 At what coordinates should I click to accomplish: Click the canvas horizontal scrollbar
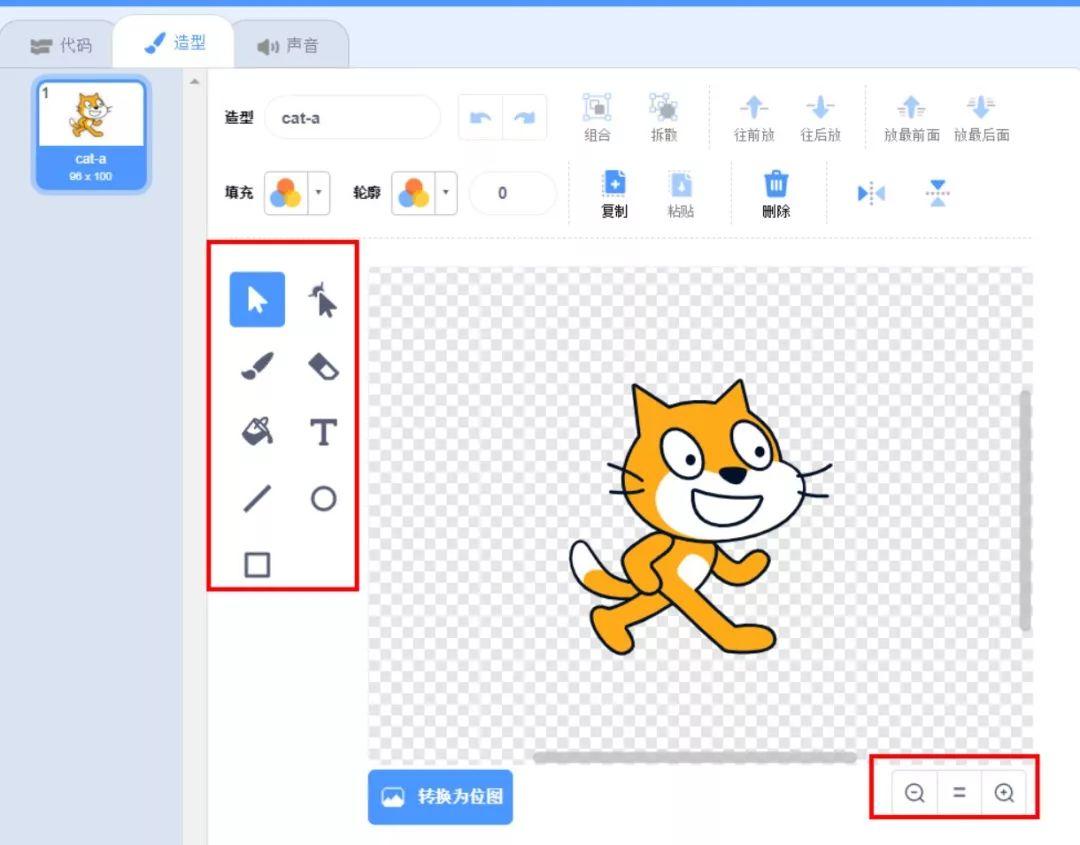point(694,758)
